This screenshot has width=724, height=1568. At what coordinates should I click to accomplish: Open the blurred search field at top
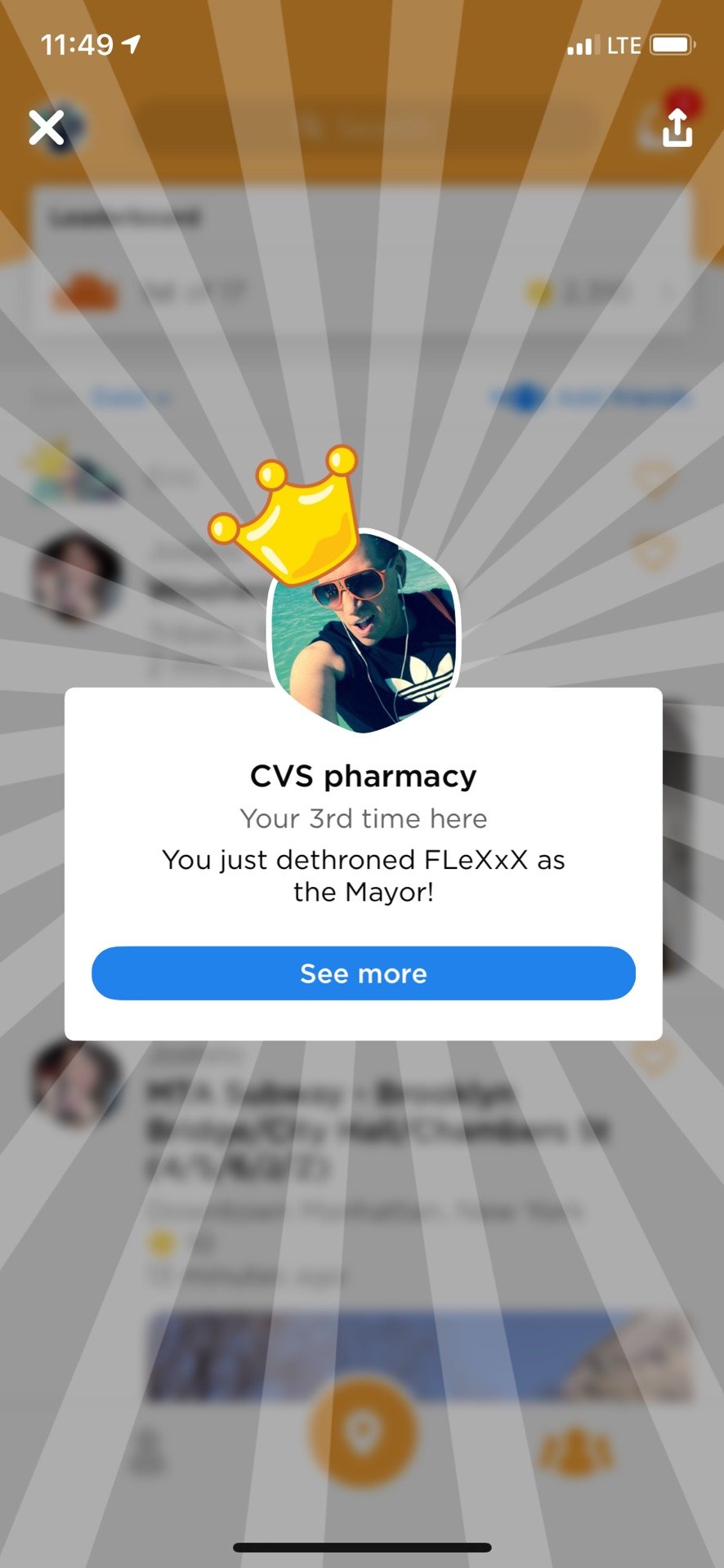pos(364,127)
